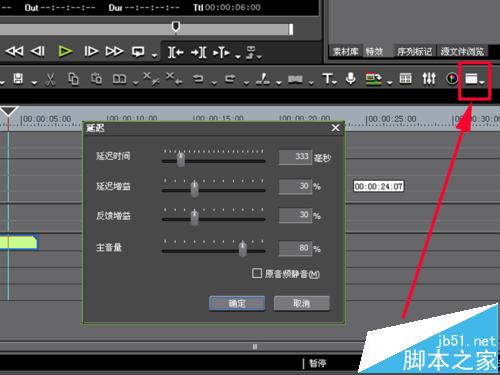Open the add cut point dropdown
This screenshot has width=500, height=375.
click(x=279, y=82)
